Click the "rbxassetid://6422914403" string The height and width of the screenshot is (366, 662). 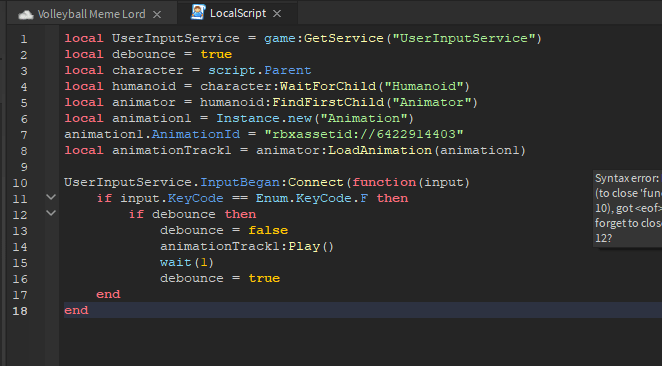point(364,134)
